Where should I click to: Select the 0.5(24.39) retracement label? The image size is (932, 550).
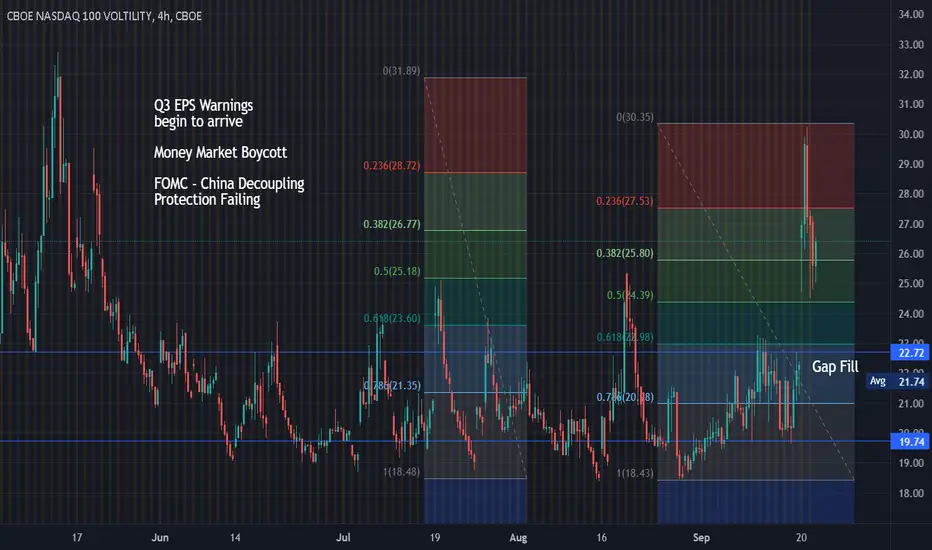(630, 296)
